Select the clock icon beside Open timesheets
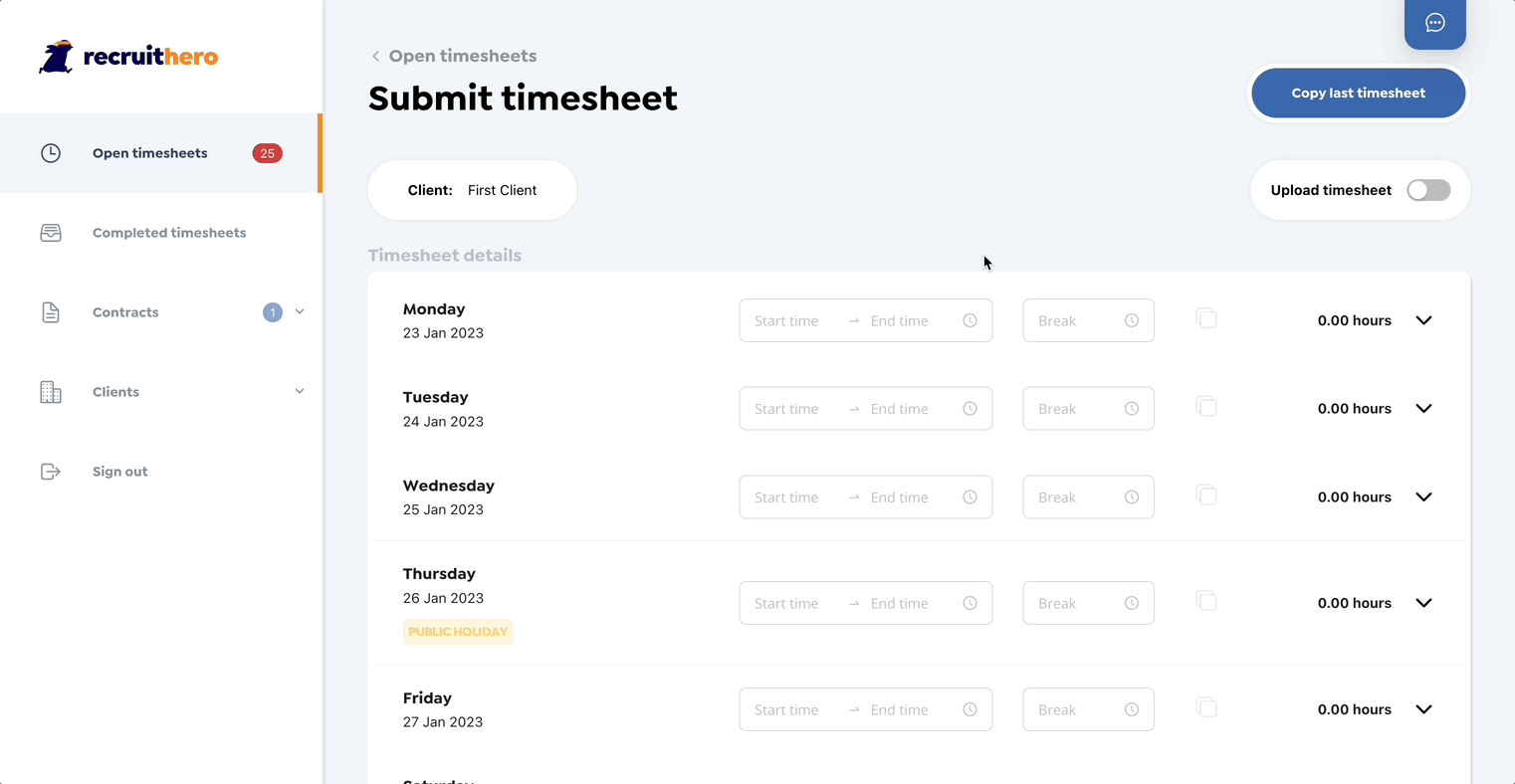 pyautogui.click(x=51, y=152)
